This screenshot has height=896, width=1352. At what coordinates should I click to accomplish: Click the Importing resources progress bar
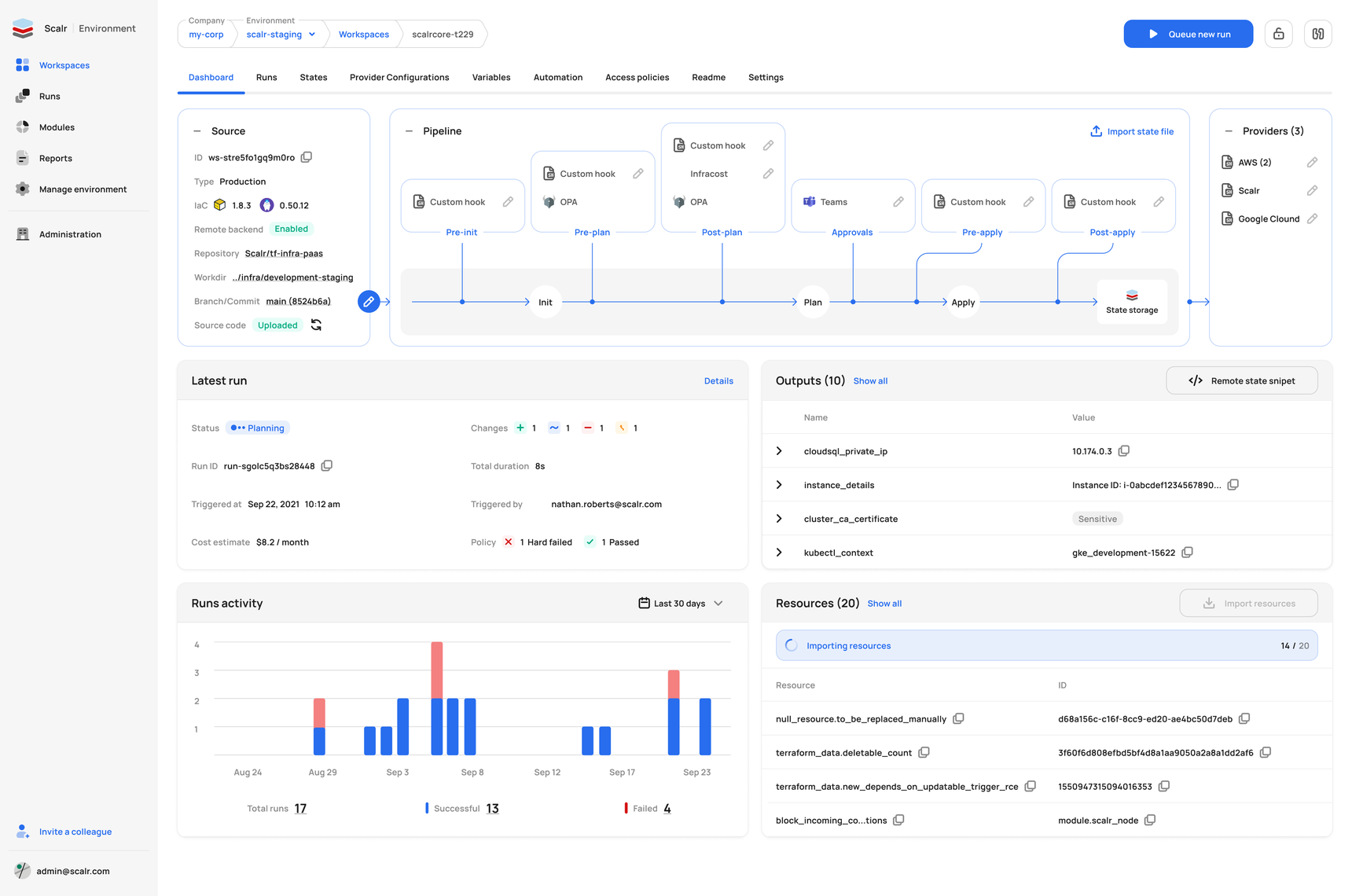pos(1047,645)
